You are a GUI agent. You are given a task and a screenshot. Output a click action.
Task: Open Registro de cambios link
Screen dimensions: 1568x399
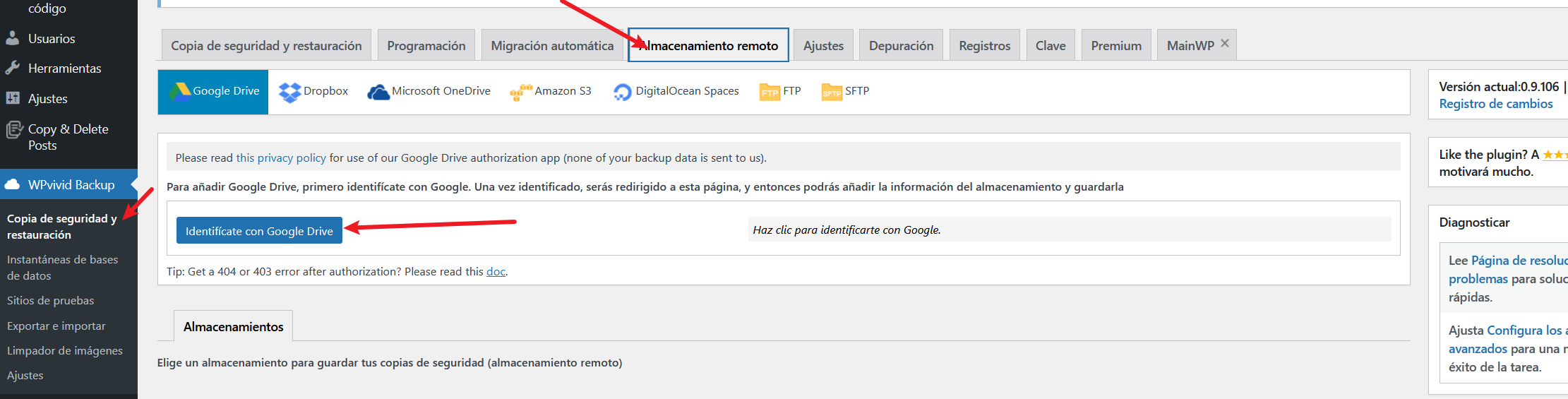(x=1495, y=104)
